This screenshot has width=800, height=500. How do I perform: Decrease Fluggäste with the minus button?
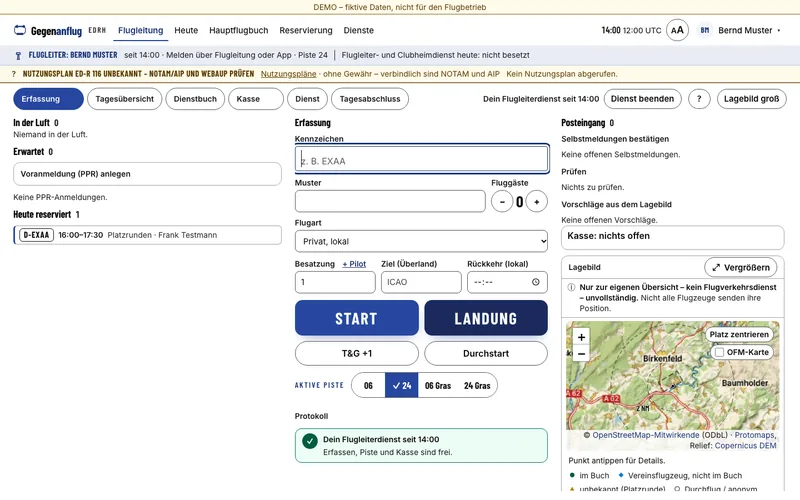(502, 202)
